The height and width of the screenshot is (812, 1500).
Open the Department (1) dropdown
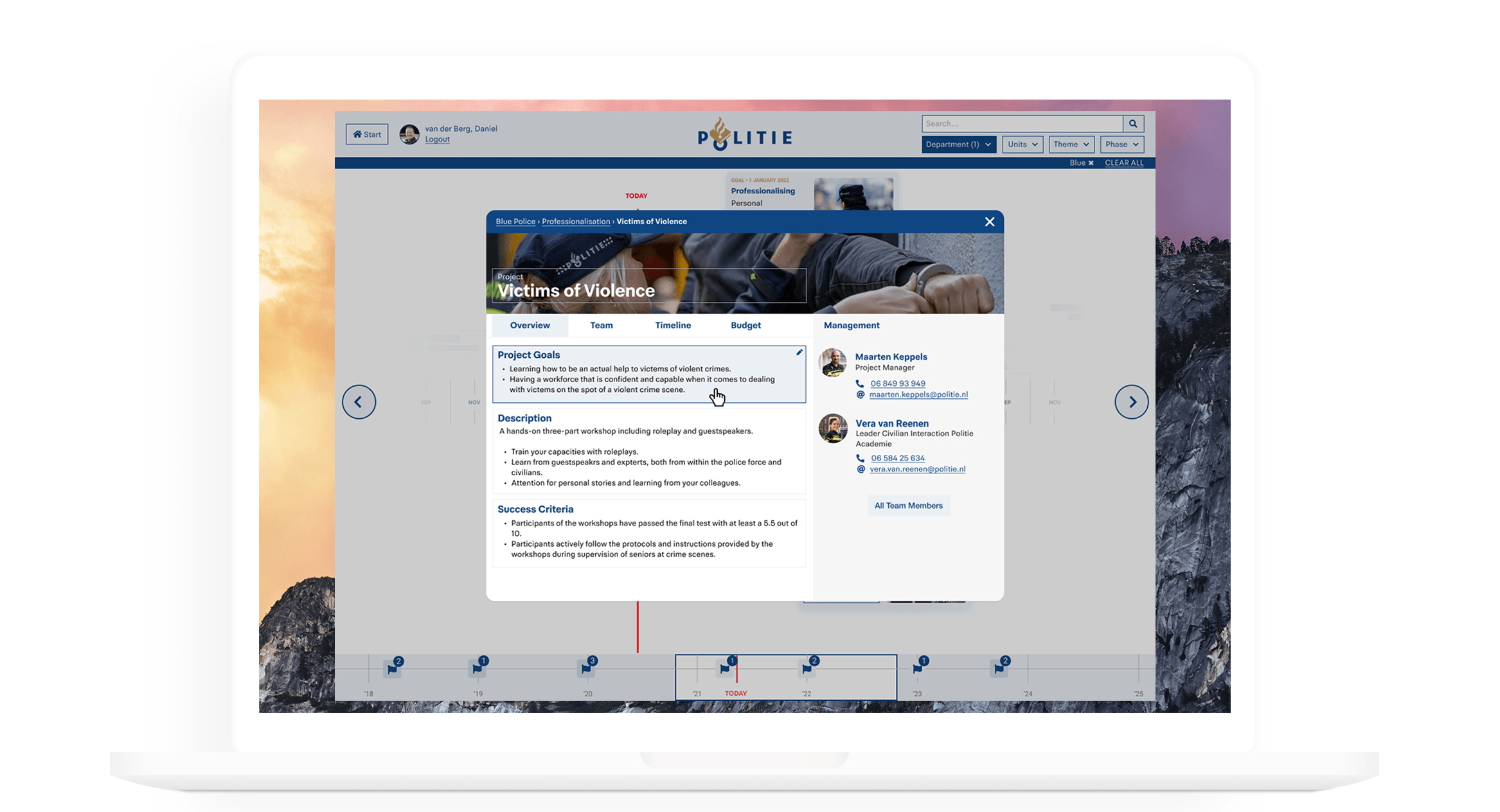[x=958, y=145]
